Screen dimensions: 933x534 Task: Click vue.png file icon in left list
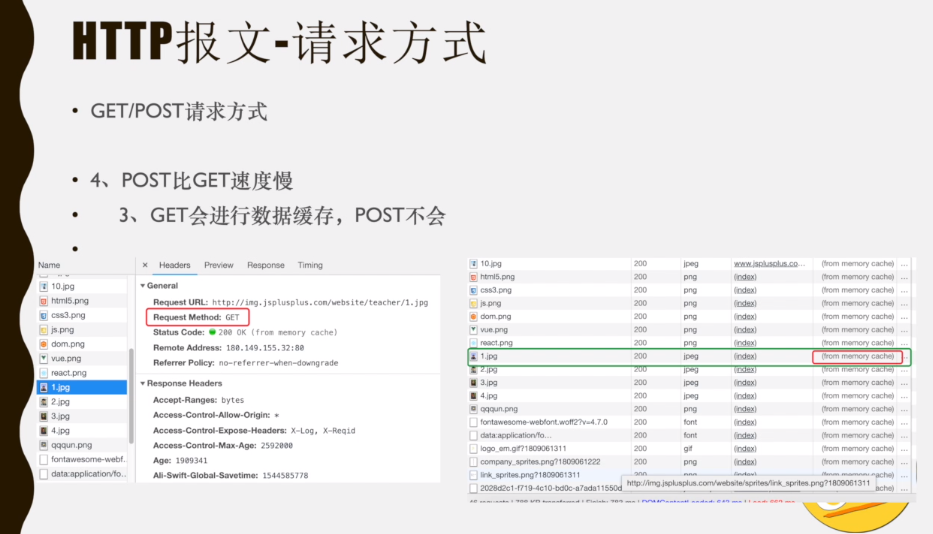(43, 358)
